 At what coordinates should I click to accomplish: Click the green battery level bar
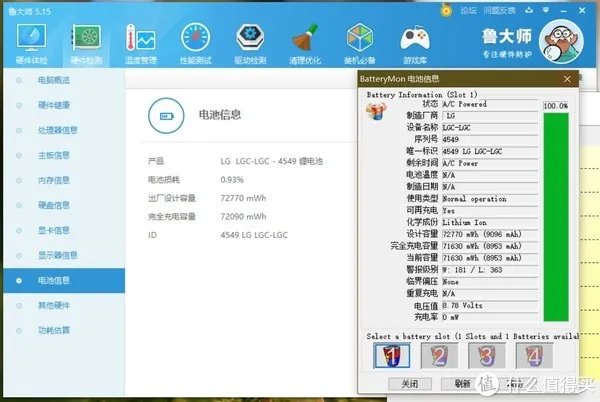[x=556, y=217]
